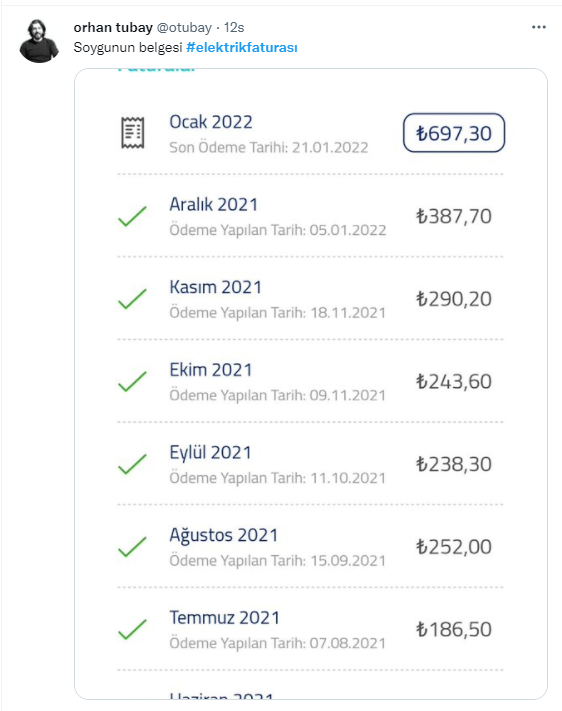Click the ₺697,30 outlined amount button
This screenshot has width=562, height=711.
point(454,133)
